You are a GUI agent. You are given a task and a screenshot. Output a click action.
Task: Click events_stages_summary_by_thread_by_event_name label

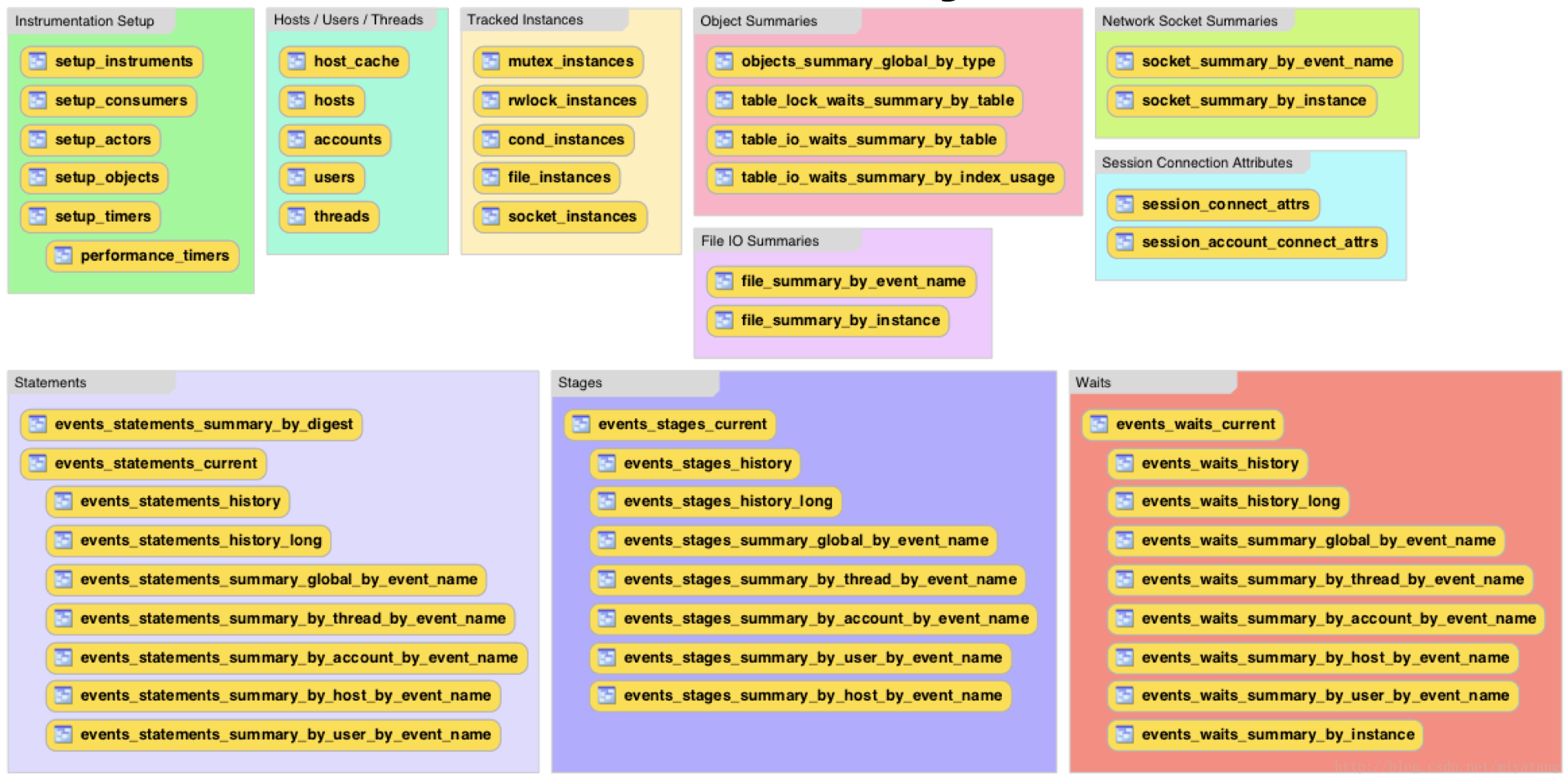[820, 580]
